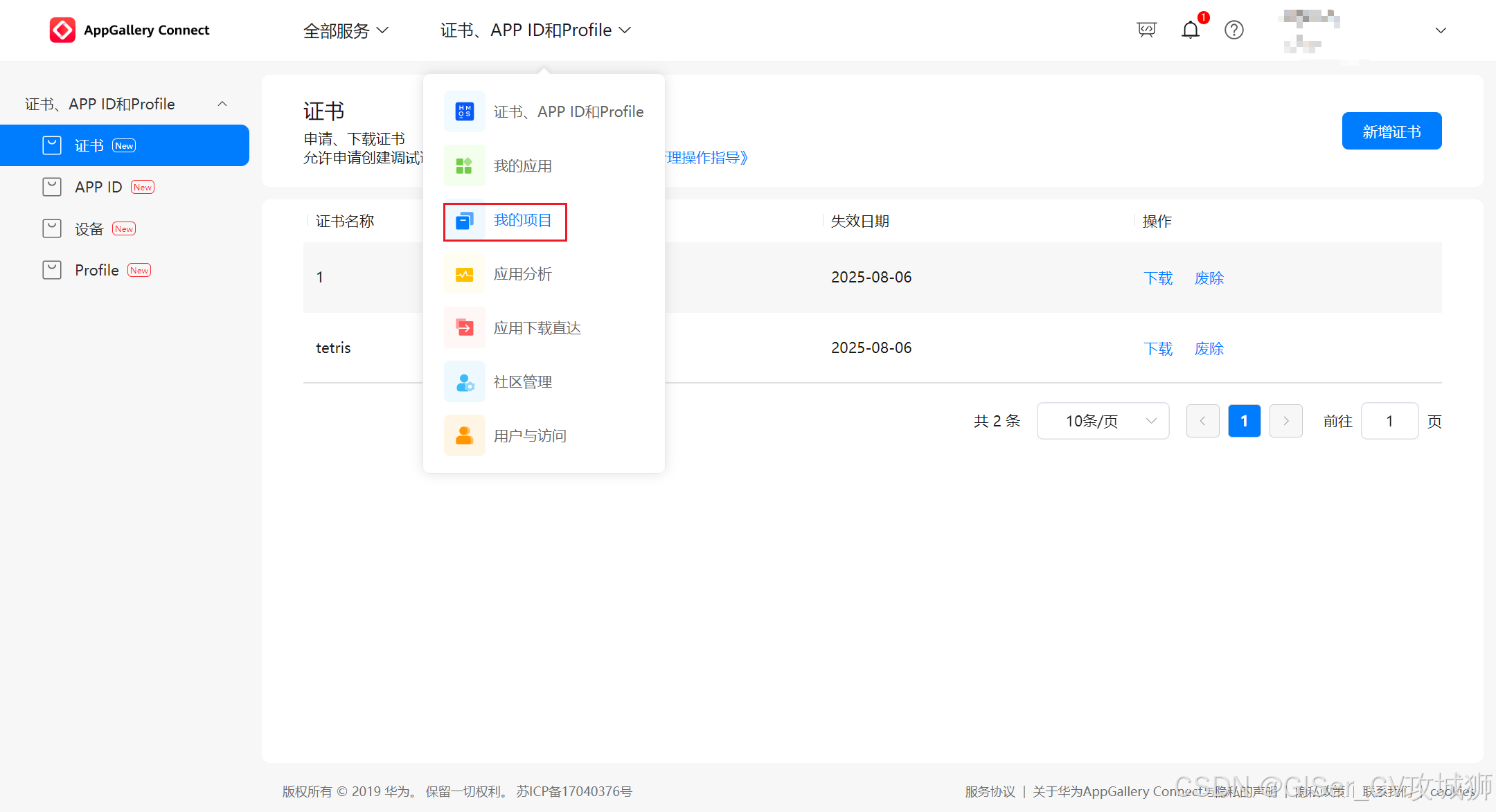
Task: Open the 服务协议 footer link
Action: (x=990, y=792)
